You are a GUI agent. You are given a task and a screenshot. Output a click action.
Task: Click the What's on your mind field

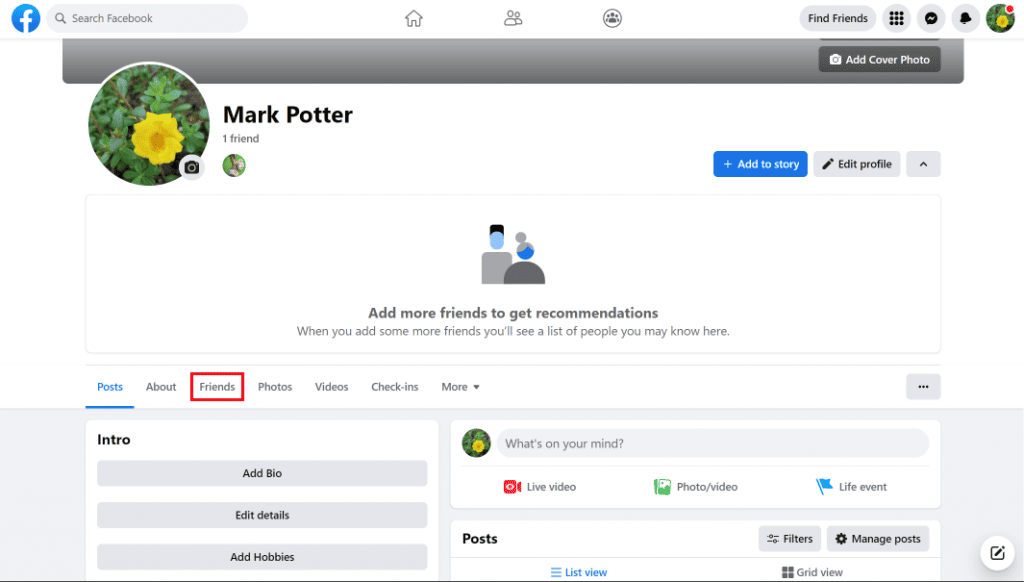pyautogui.click(x=712, y=443)
